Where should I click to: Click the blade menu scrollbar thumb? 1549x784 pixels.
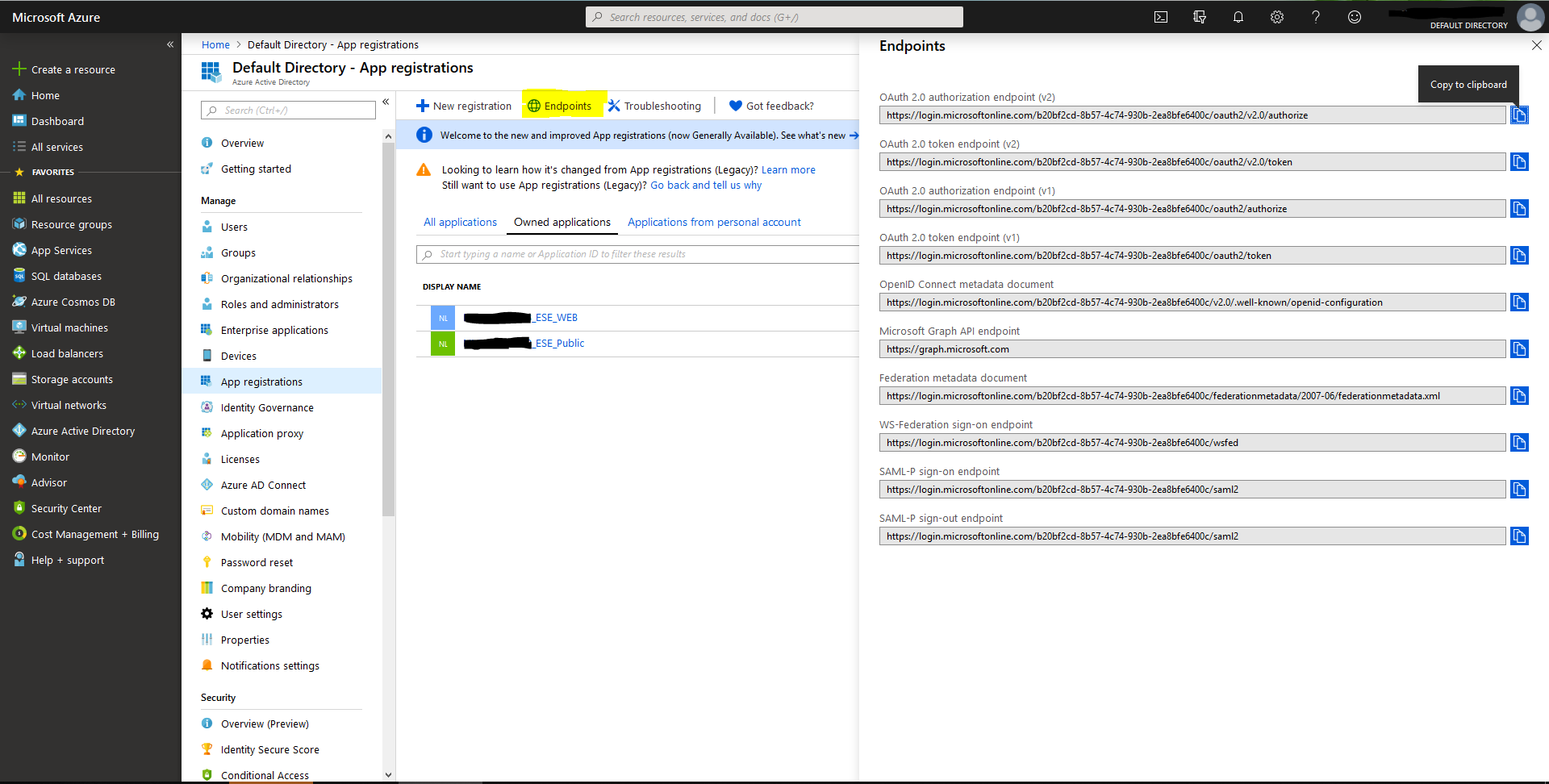pos(388,329)
